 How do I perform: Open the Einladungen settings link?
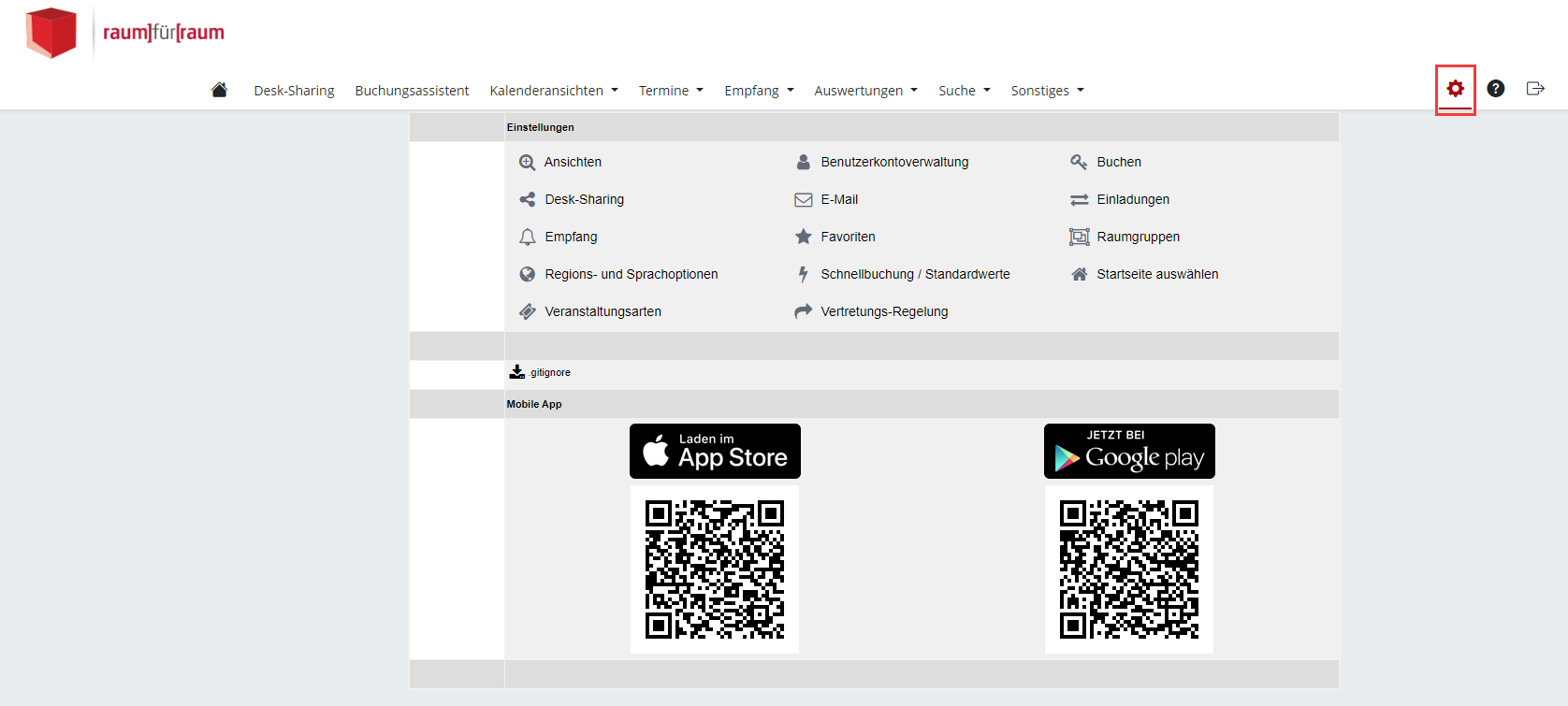(x=1133, y=199)
